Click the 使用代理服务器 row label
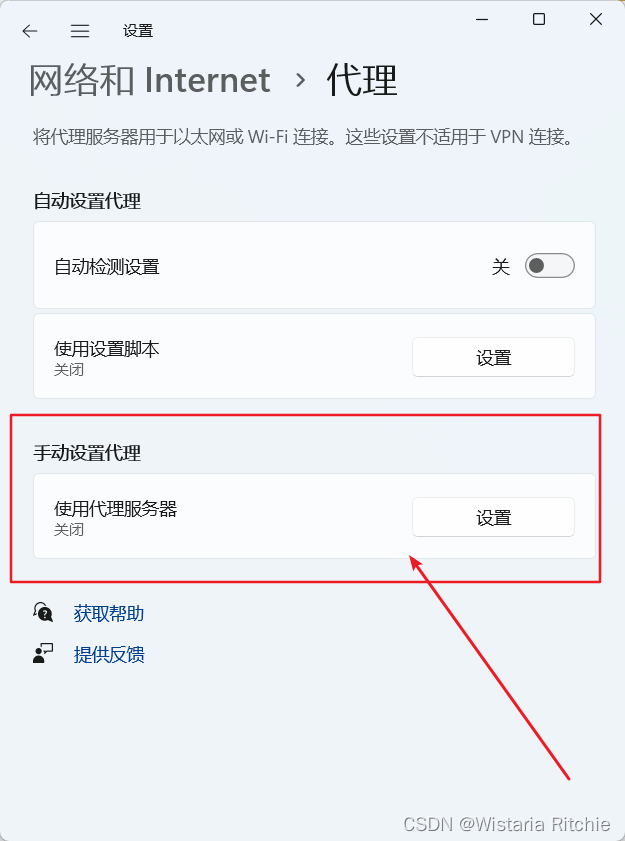 (x=115, y=508)
